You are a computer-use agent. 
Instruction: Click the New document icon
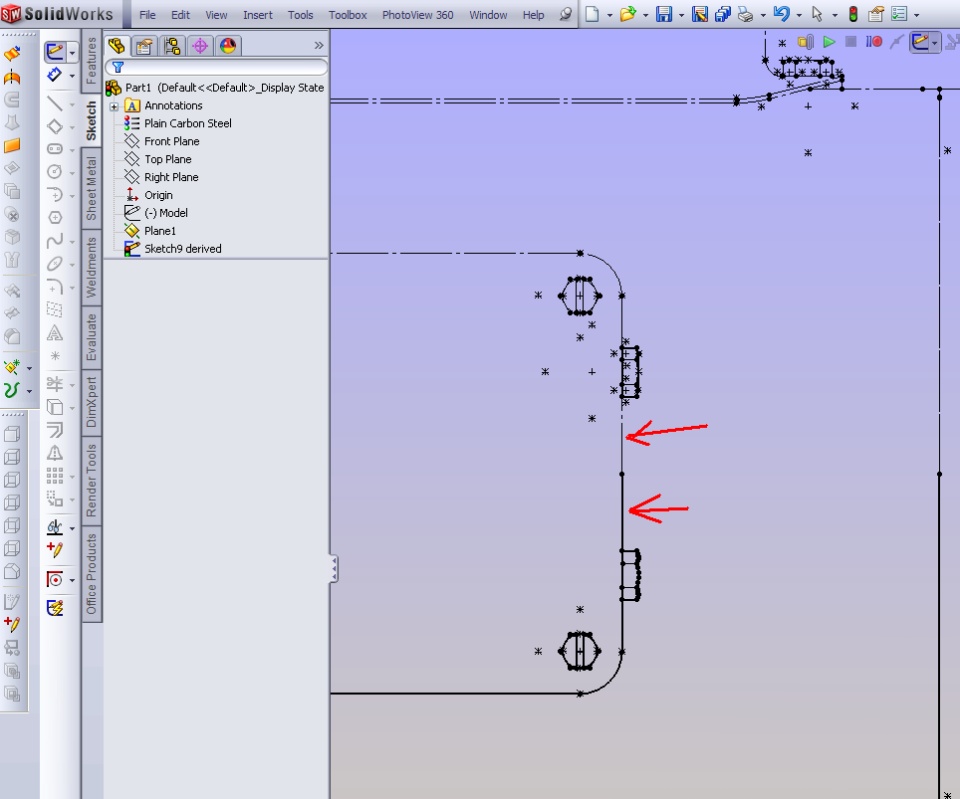click(x=592, y=13)
